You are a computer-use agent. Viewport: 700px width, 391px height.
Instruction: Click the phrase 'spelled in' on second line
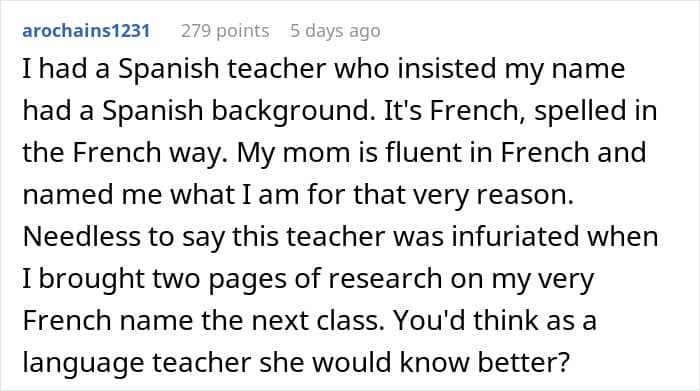[596, 111]
